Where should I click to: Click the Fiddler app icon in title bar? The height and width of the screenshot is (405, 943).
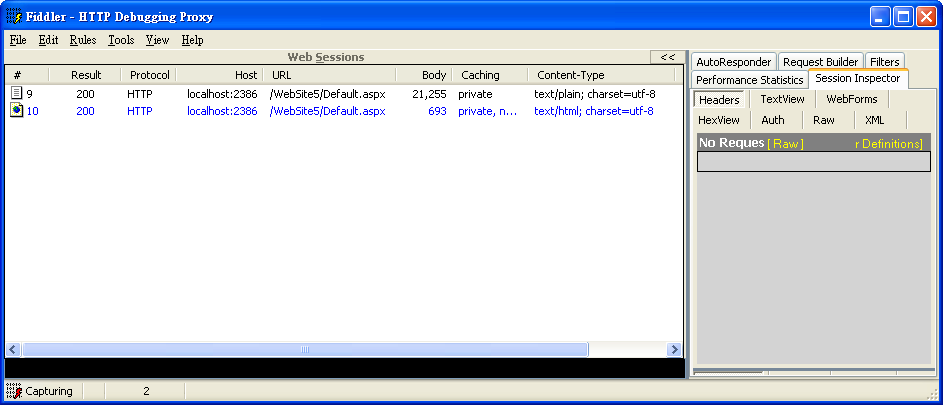click(x=14, y=16)
